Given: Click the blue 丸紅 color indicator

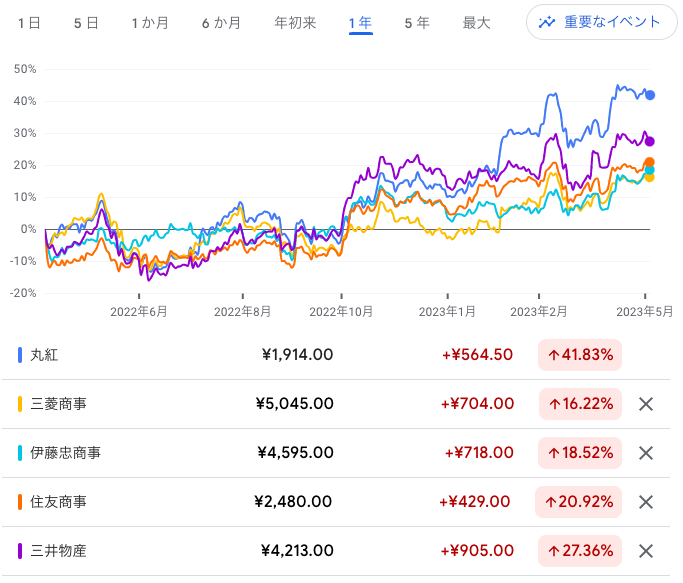Looking at the screenshot, I should tap(20, 355).
